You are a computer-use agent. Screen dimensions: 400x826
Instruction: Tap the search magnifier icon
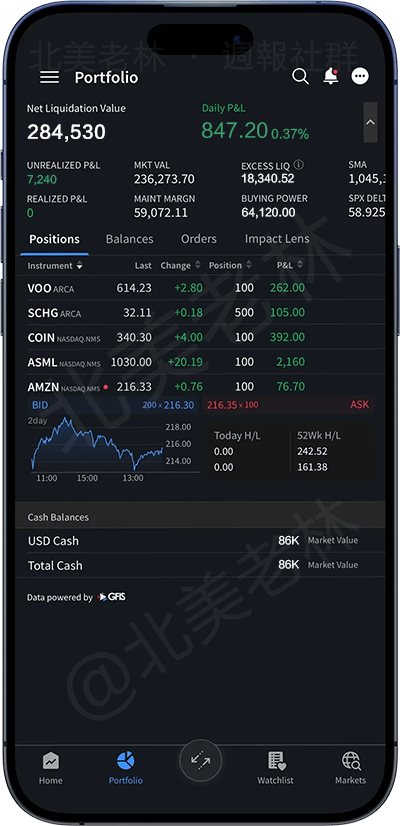point(300,76)
